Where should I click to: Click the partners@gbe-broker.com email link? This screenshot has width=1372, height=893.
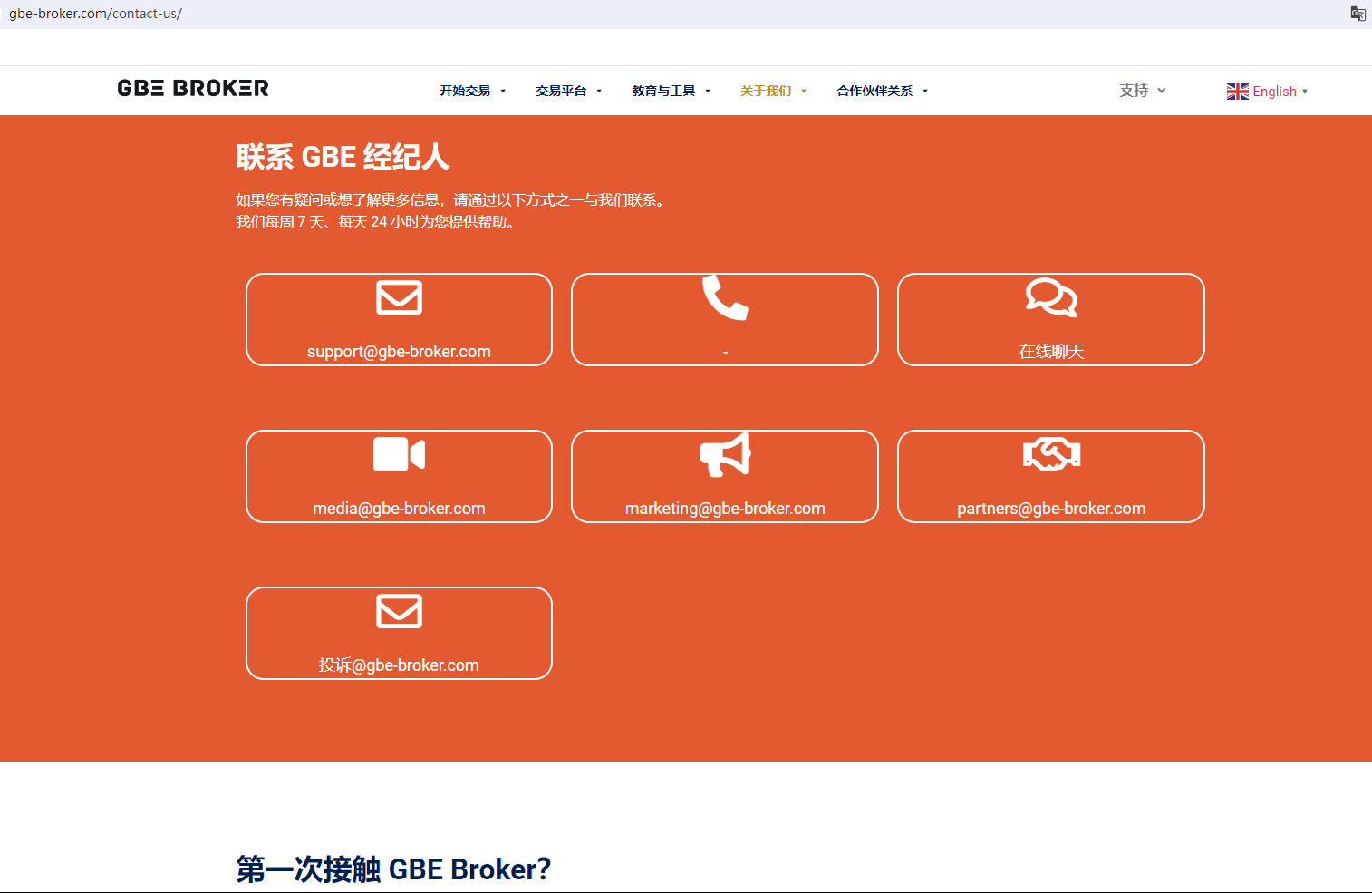tap(1051, 509)
